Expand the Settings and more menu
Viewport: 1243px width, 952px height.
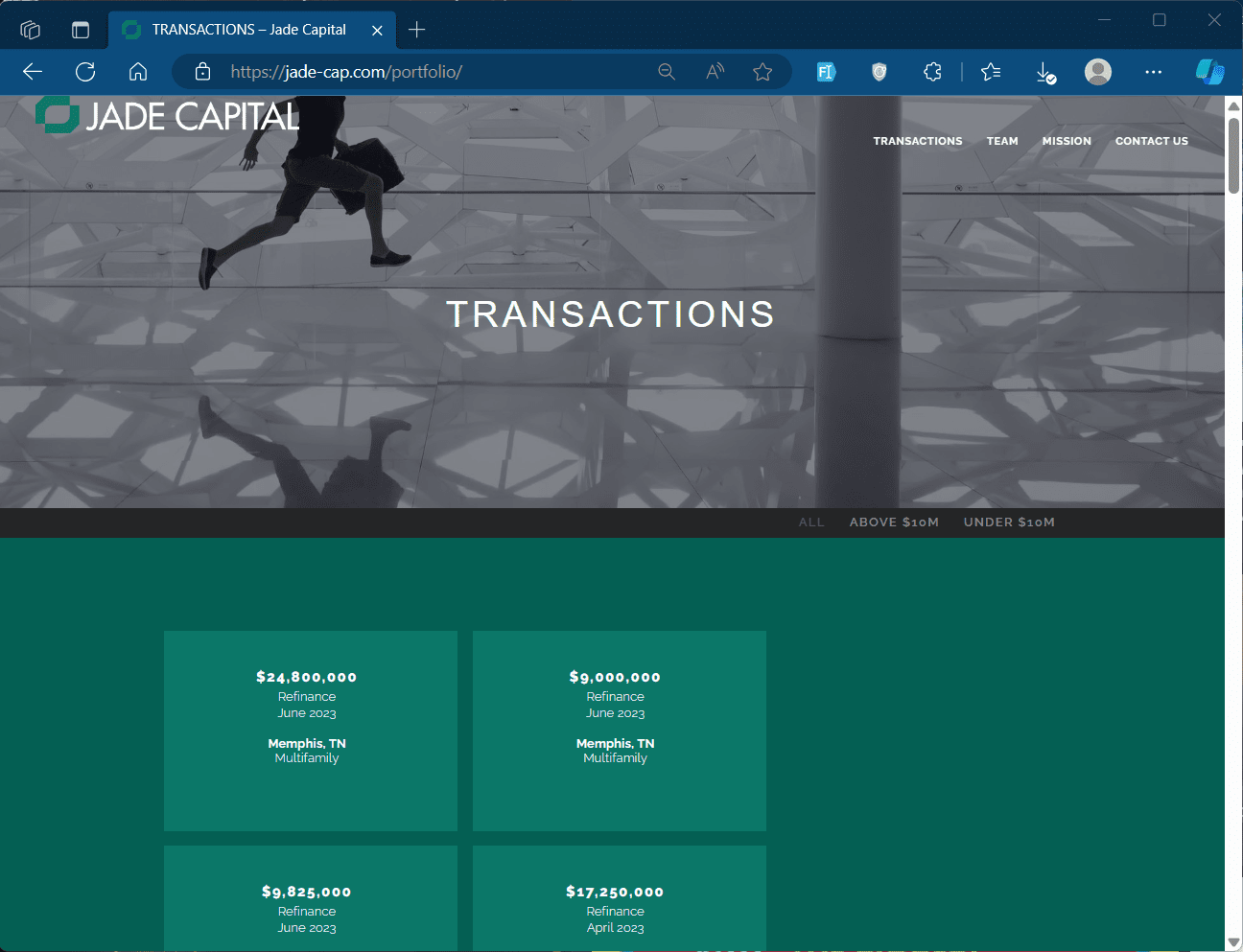tap(1153, 72)
